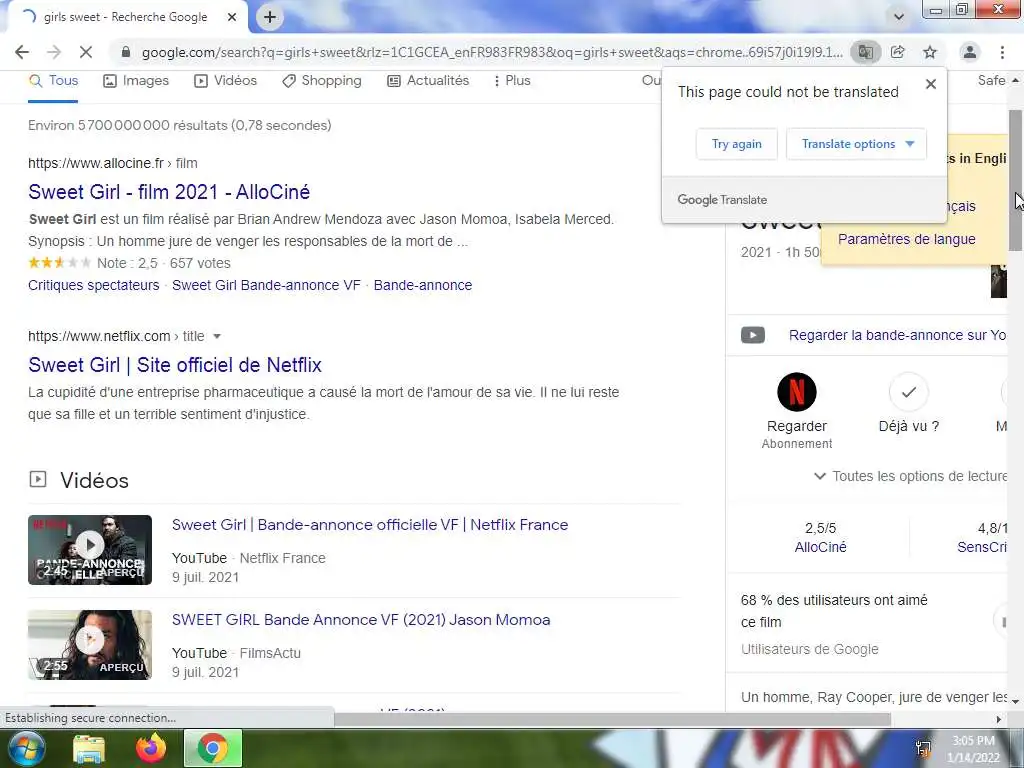Screen dimensions: 1024x768
Task: Click the Chrome taskbar icon
Action: click(213, 748)
